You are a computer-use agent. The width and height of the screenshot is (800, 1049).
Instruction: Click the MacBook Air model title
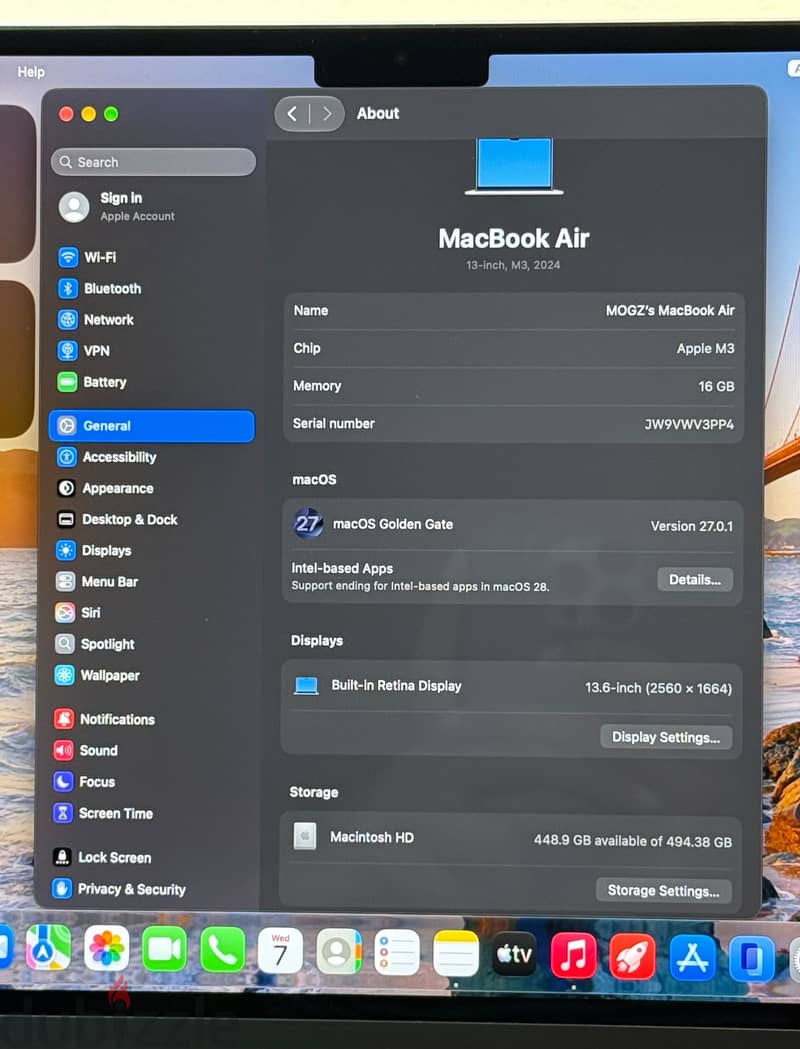[514, 238]
